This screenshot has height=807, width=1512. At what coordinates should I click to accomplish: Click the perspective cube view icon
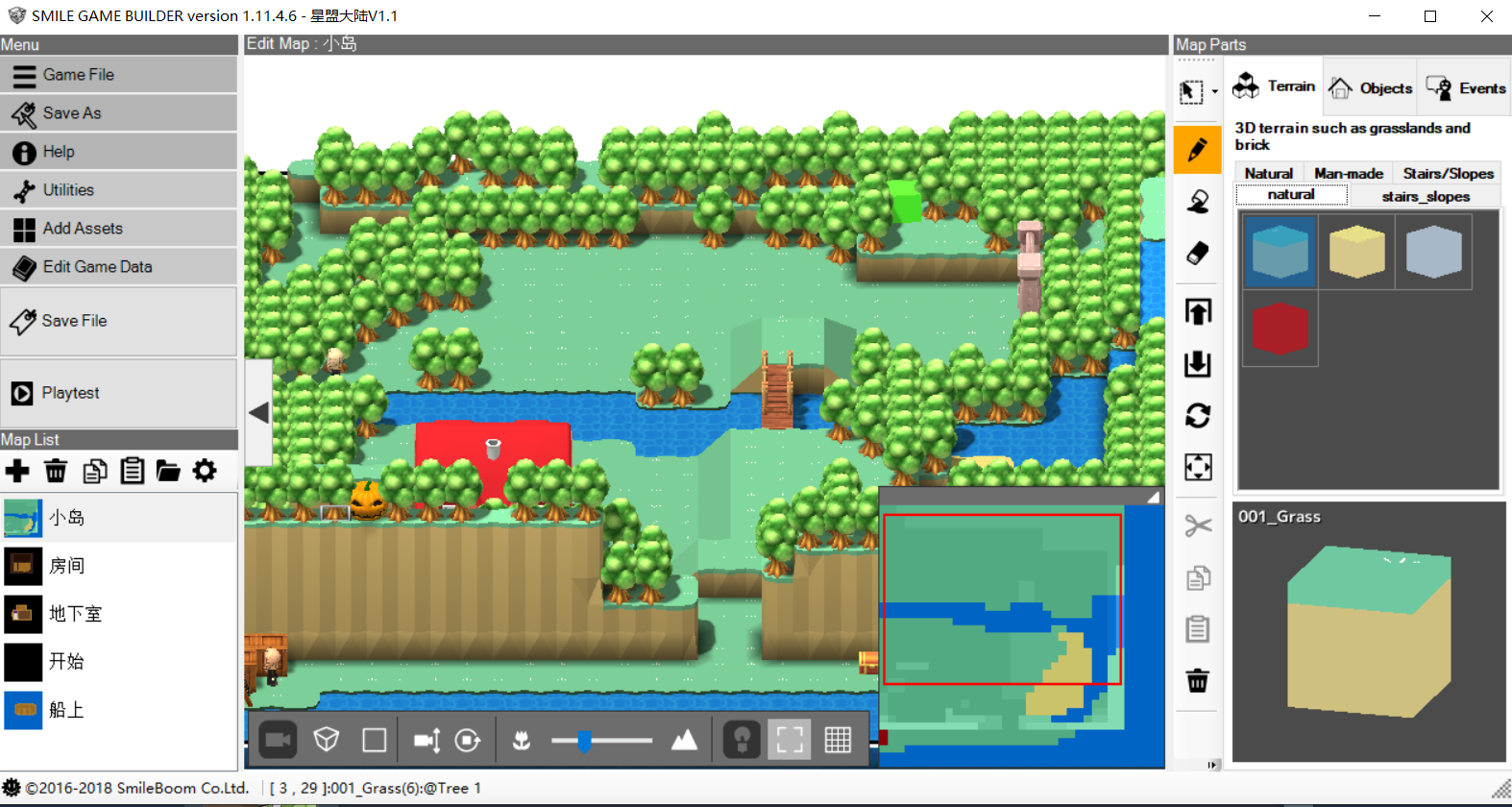pos(327,739)
